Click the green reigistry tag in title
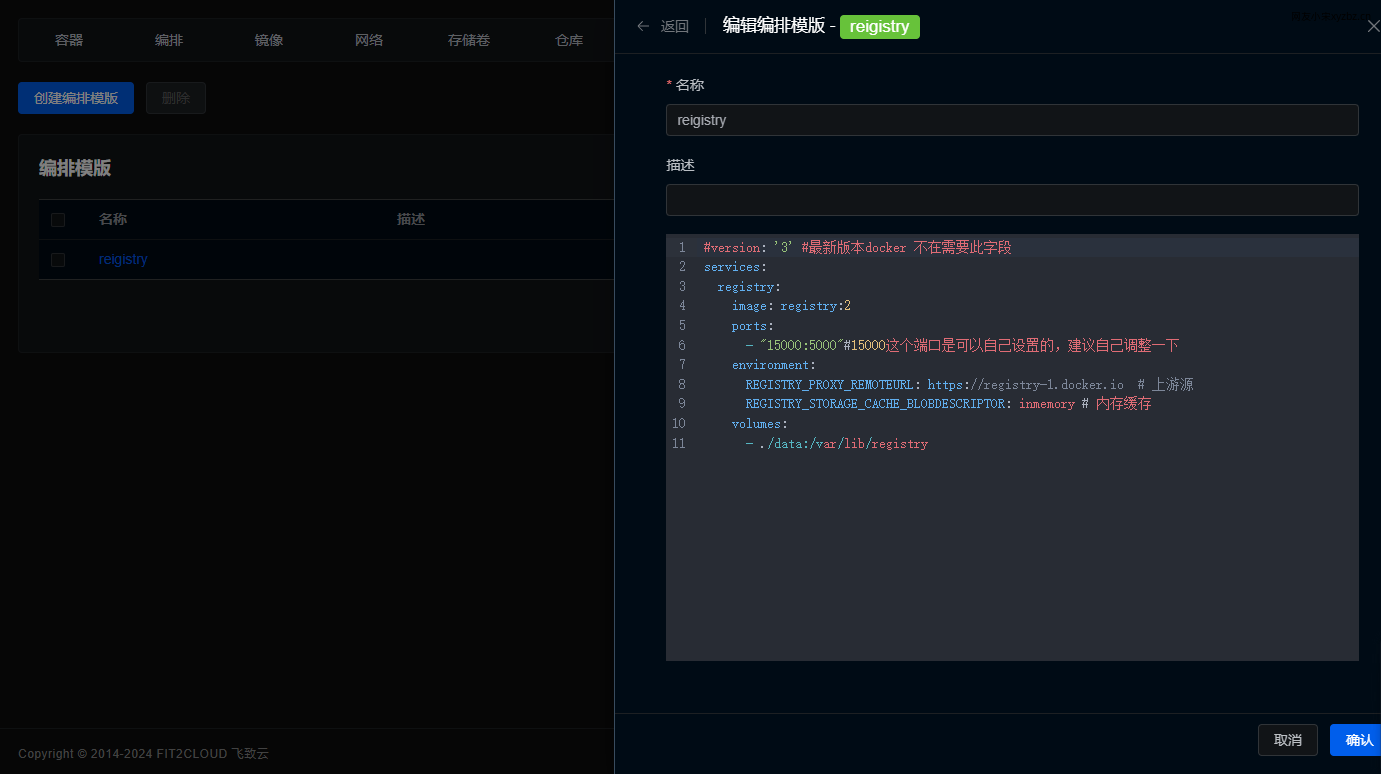This screenshot has height=774, width=1381. click(879, 27)
